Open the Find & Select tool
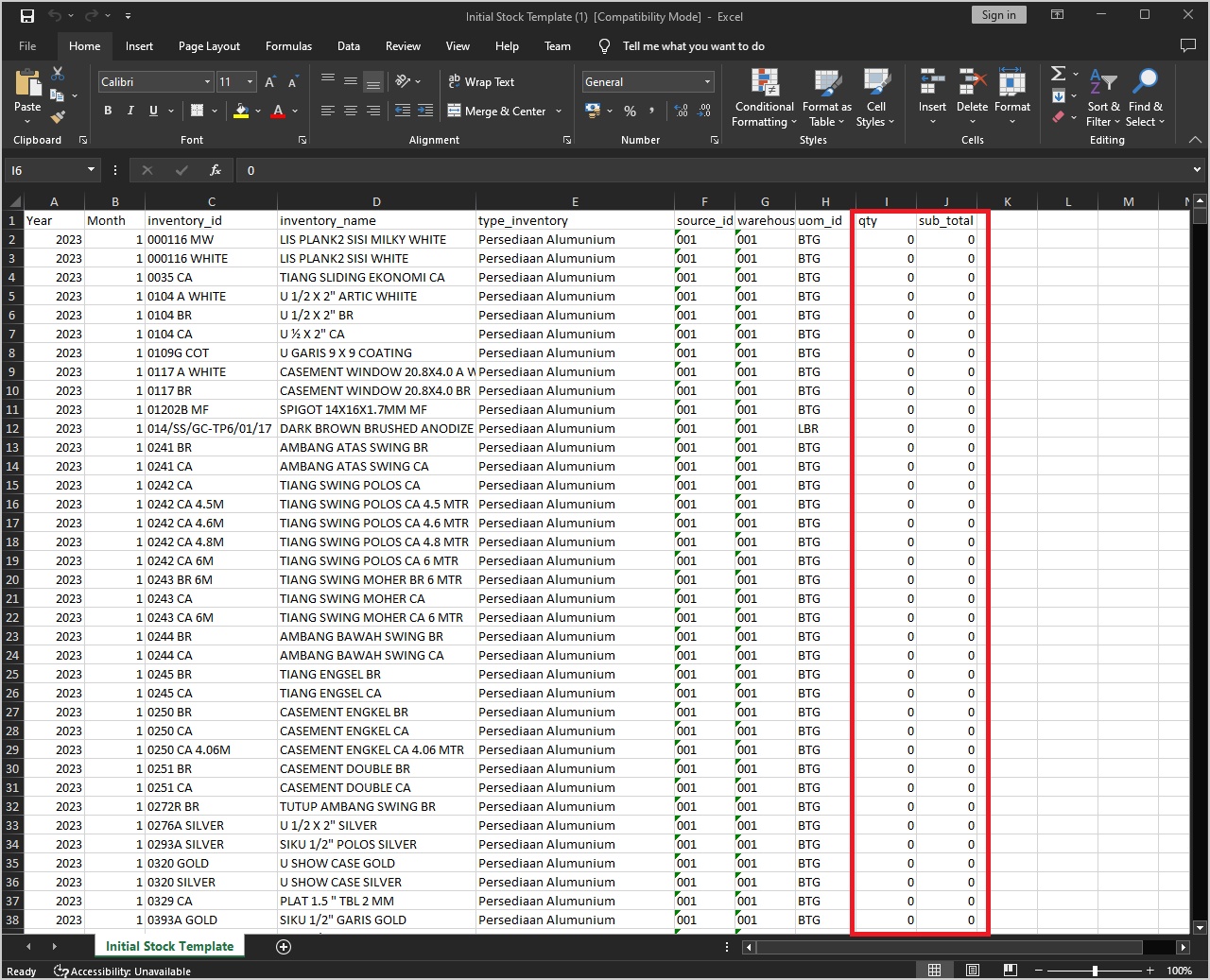Screen dimensions: 1210x980 pyautogui.click(x=1146, y=97)
